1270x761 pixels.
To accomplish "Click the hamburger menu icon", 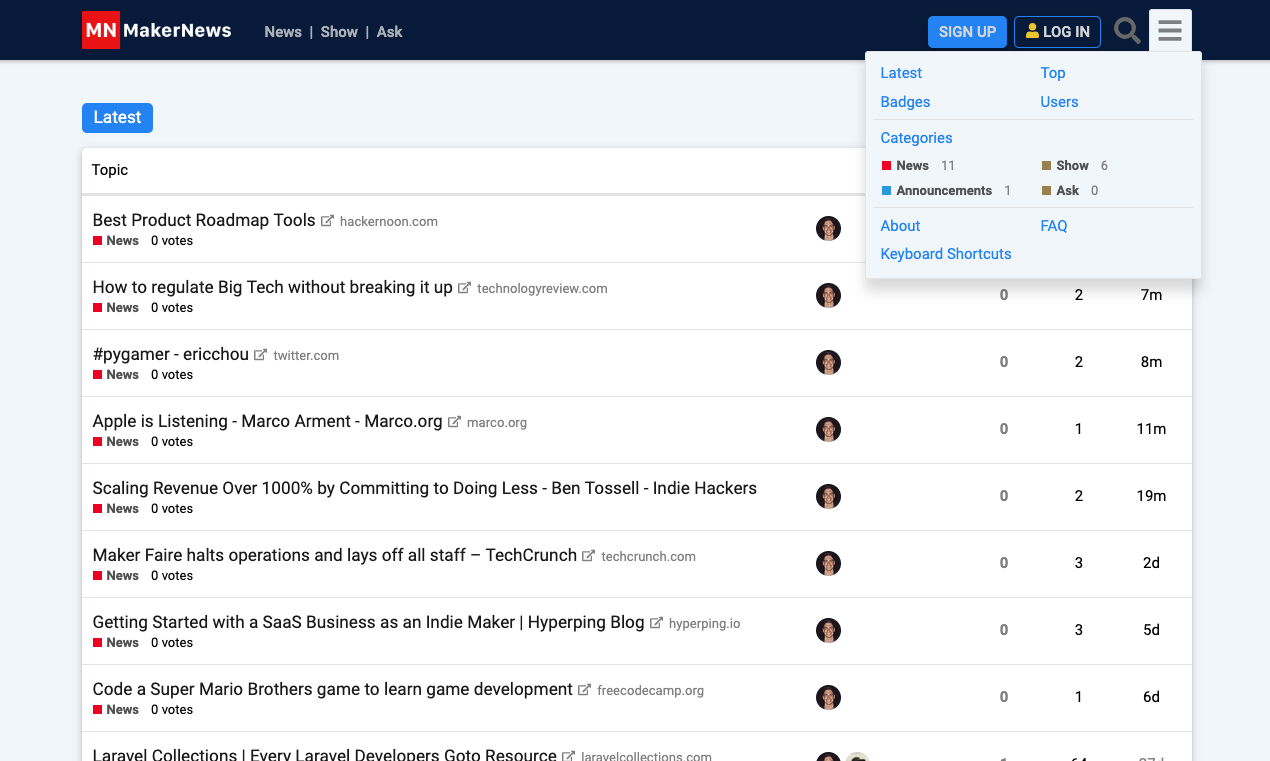I will 1169,30.
